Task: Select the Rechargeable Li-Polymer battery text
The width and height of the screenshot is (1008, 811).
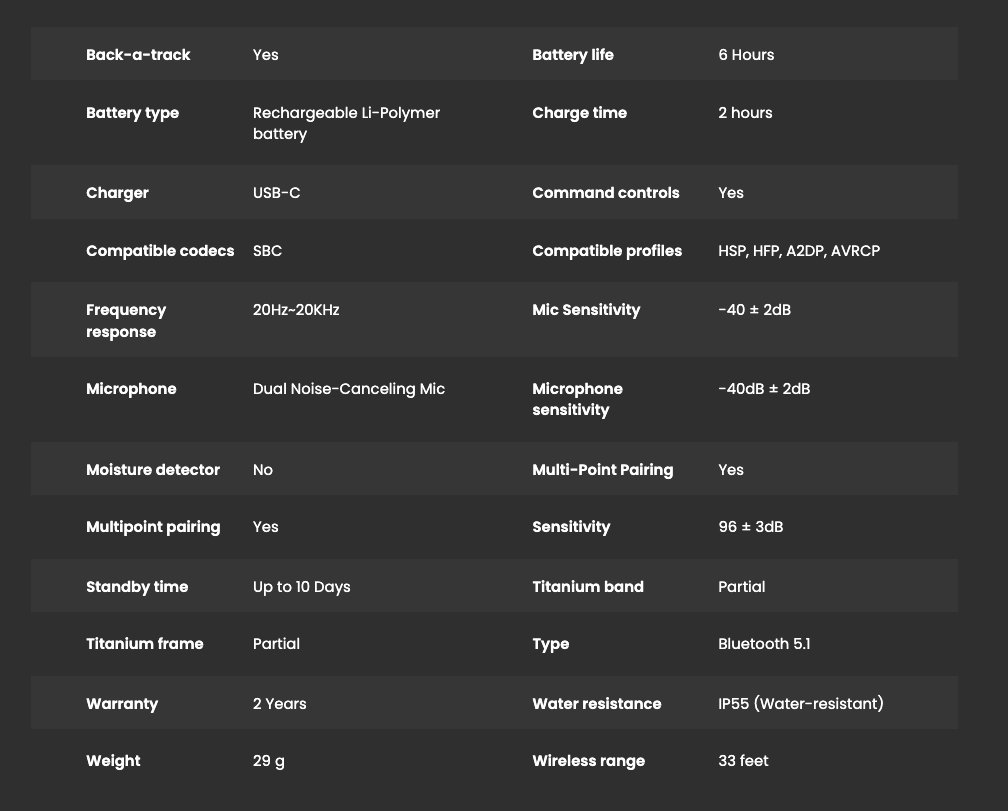Action: click(346, 123)
